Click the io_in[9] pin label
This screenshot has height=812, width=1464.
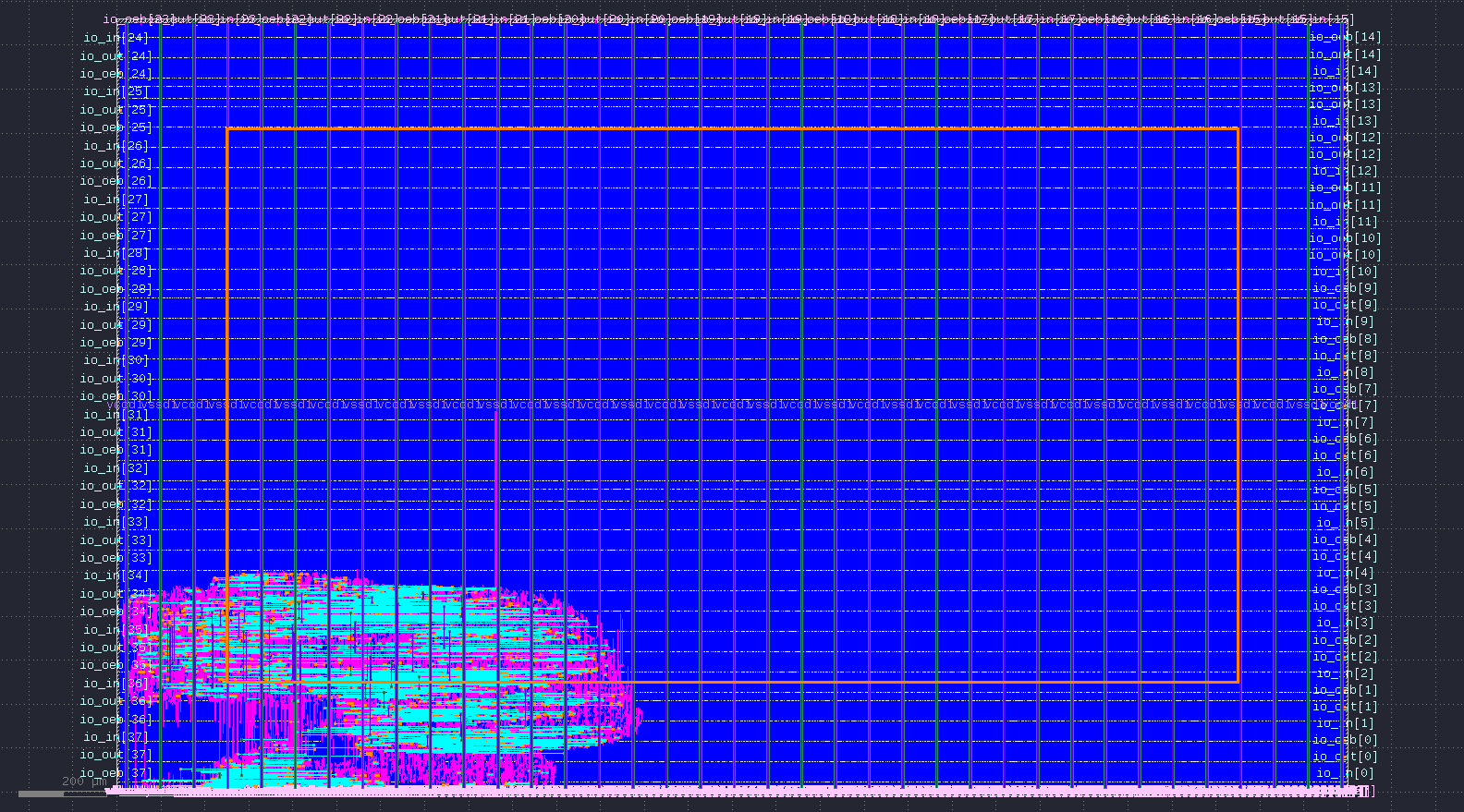(1346, 321)
